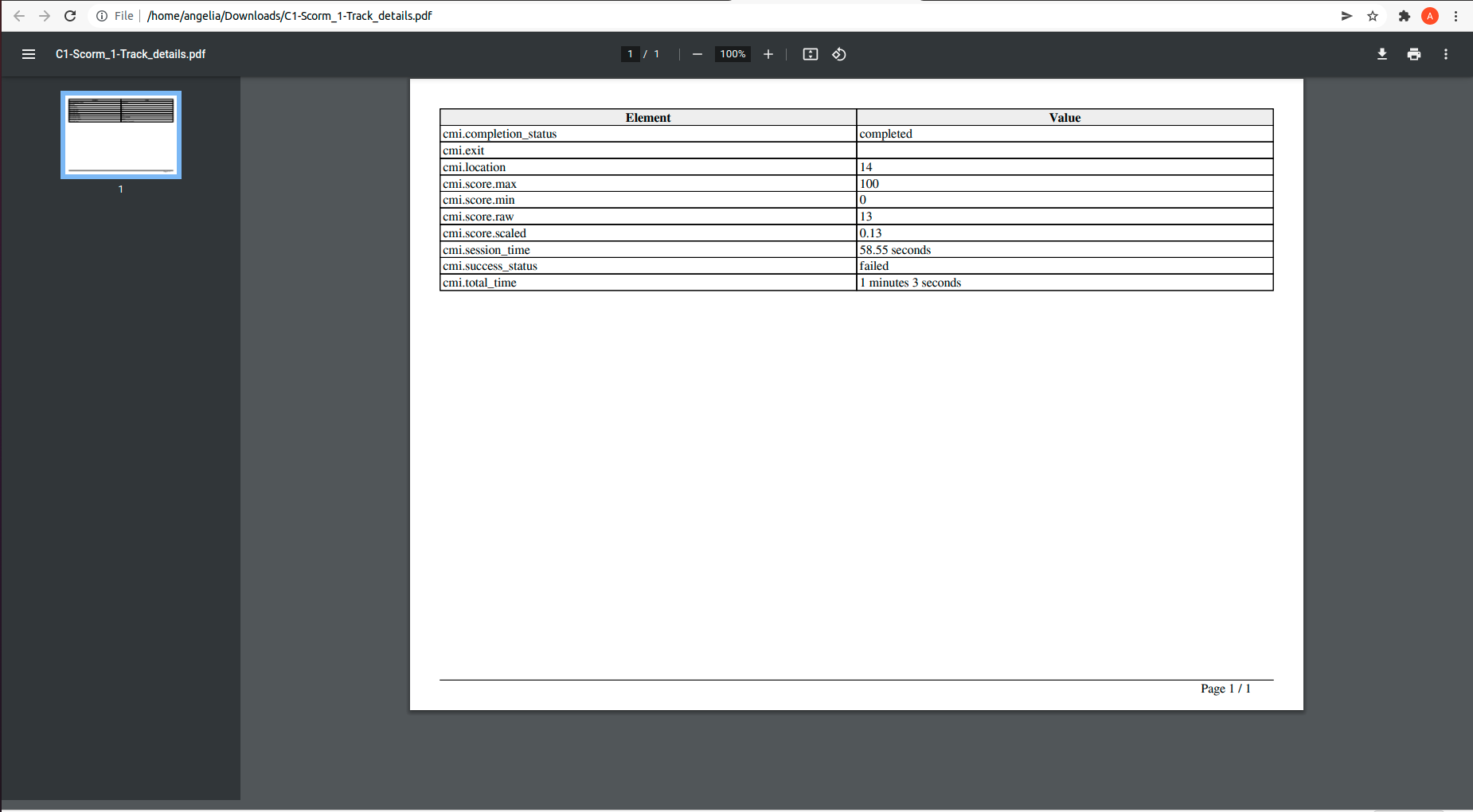Open the Chrome three-dot menu
Screen dimensions: 1473x812
click(1455, 16)
